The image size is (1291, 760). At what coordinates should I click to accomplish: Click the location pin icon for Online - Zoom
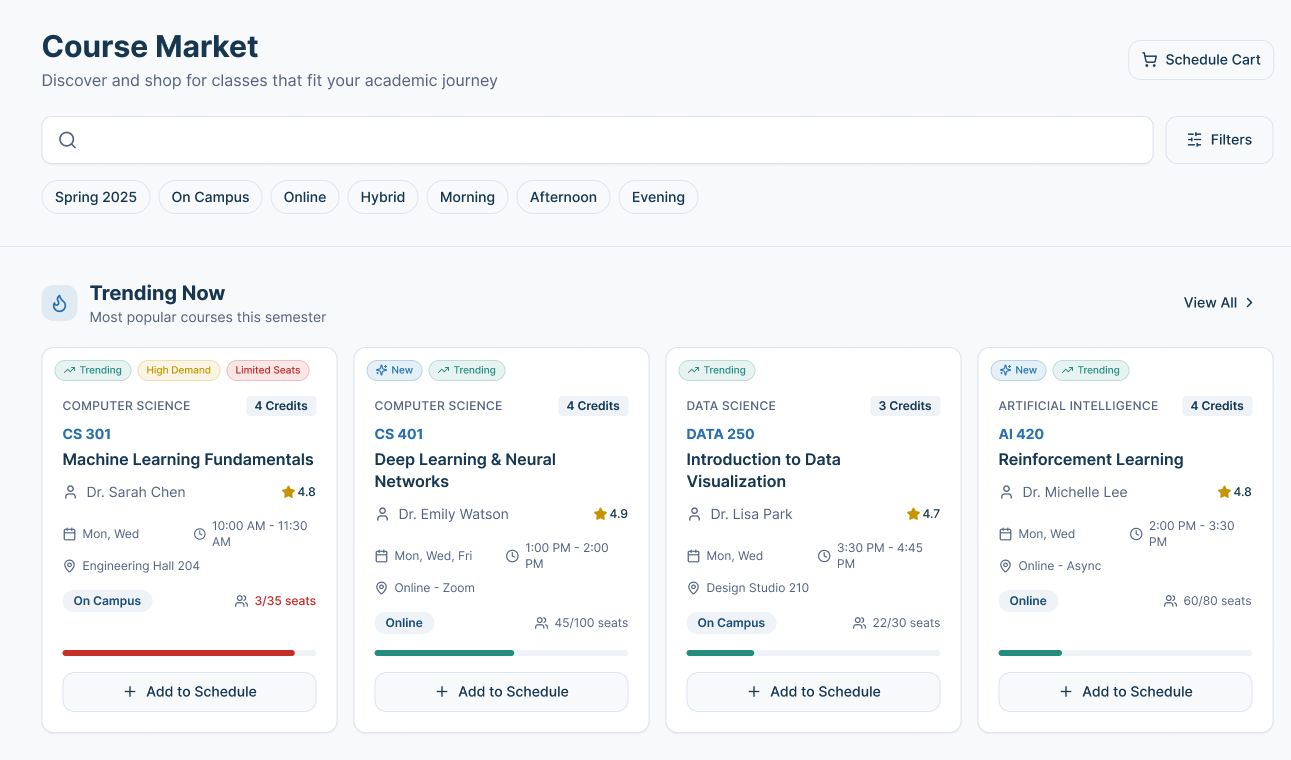pyautogui.click(x=381, y=587)
